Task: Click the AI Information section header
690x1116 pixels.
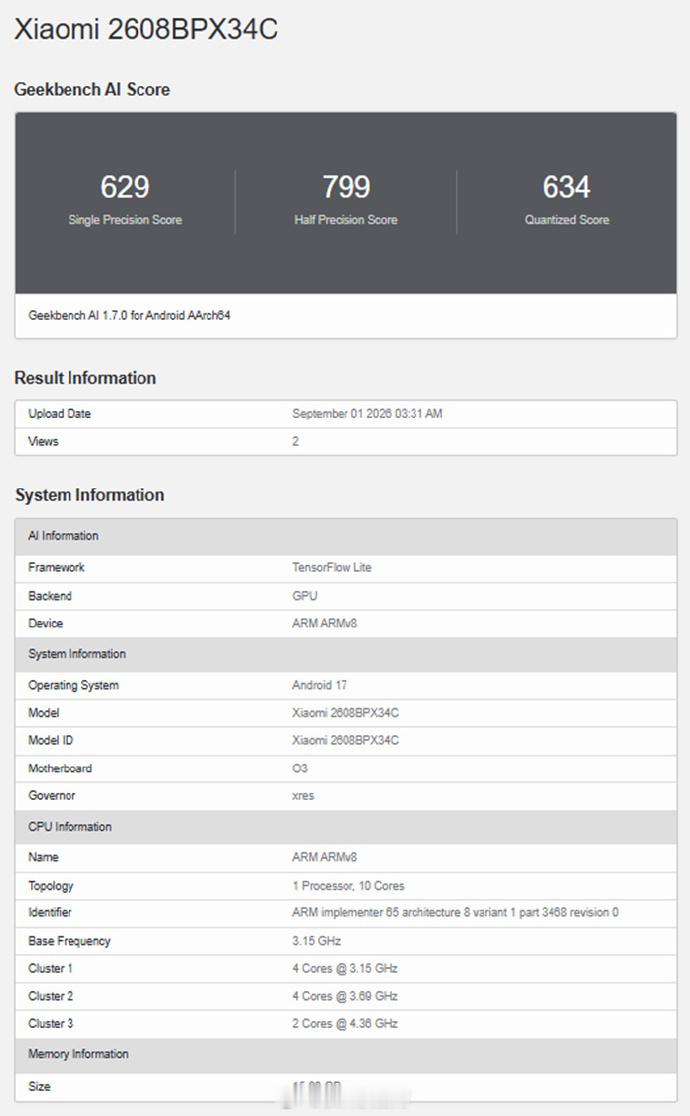Action: coord(346,536)
